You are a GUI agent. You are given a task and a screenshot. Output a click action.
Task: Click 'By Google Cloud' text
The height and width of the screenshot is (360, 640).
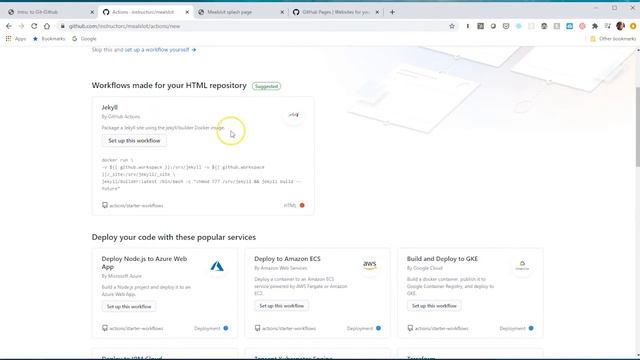pyautogui.click(x=424, y=268)
